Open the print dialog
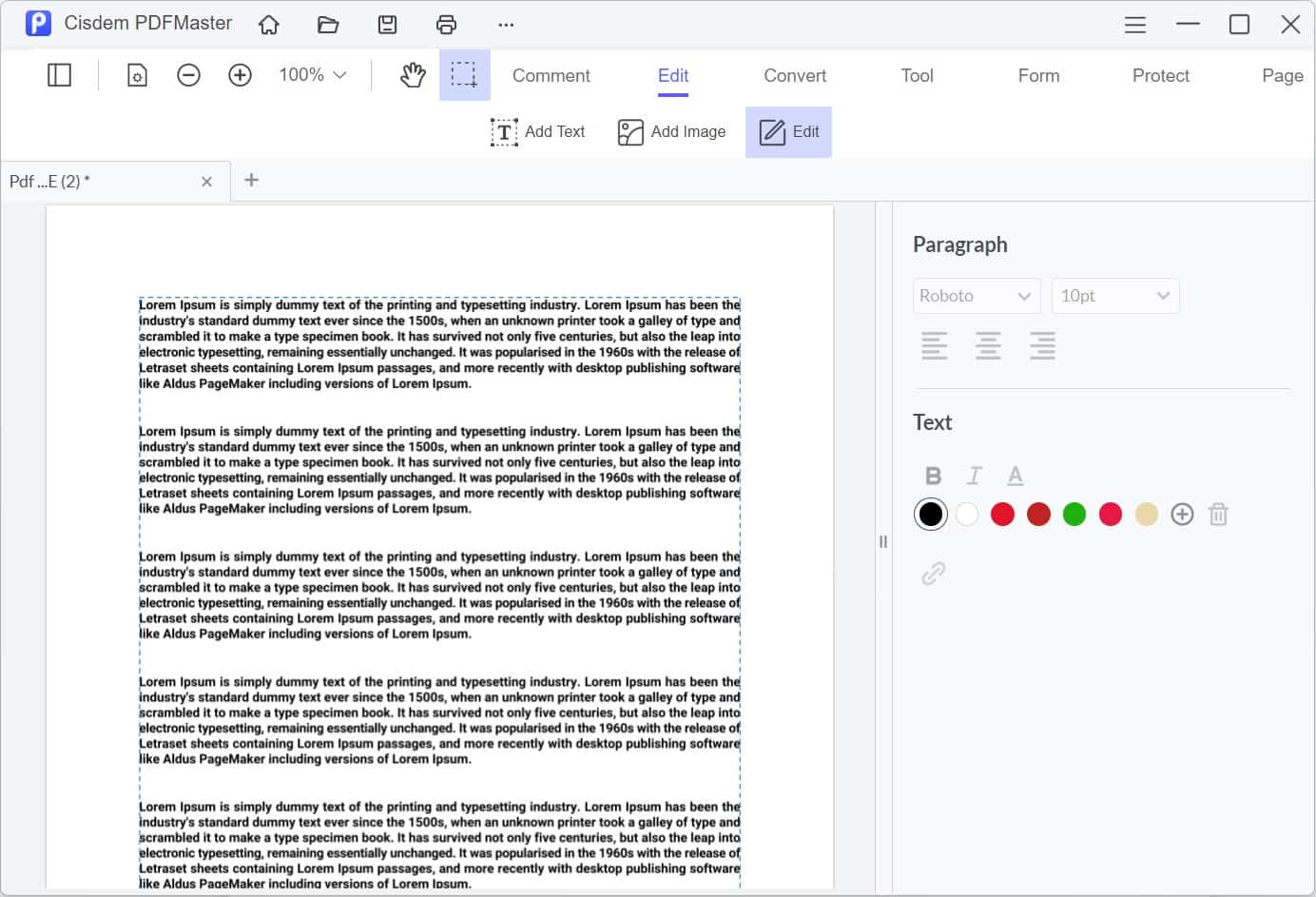Viewport: 1316px width, 897px height. coord(446,24)
